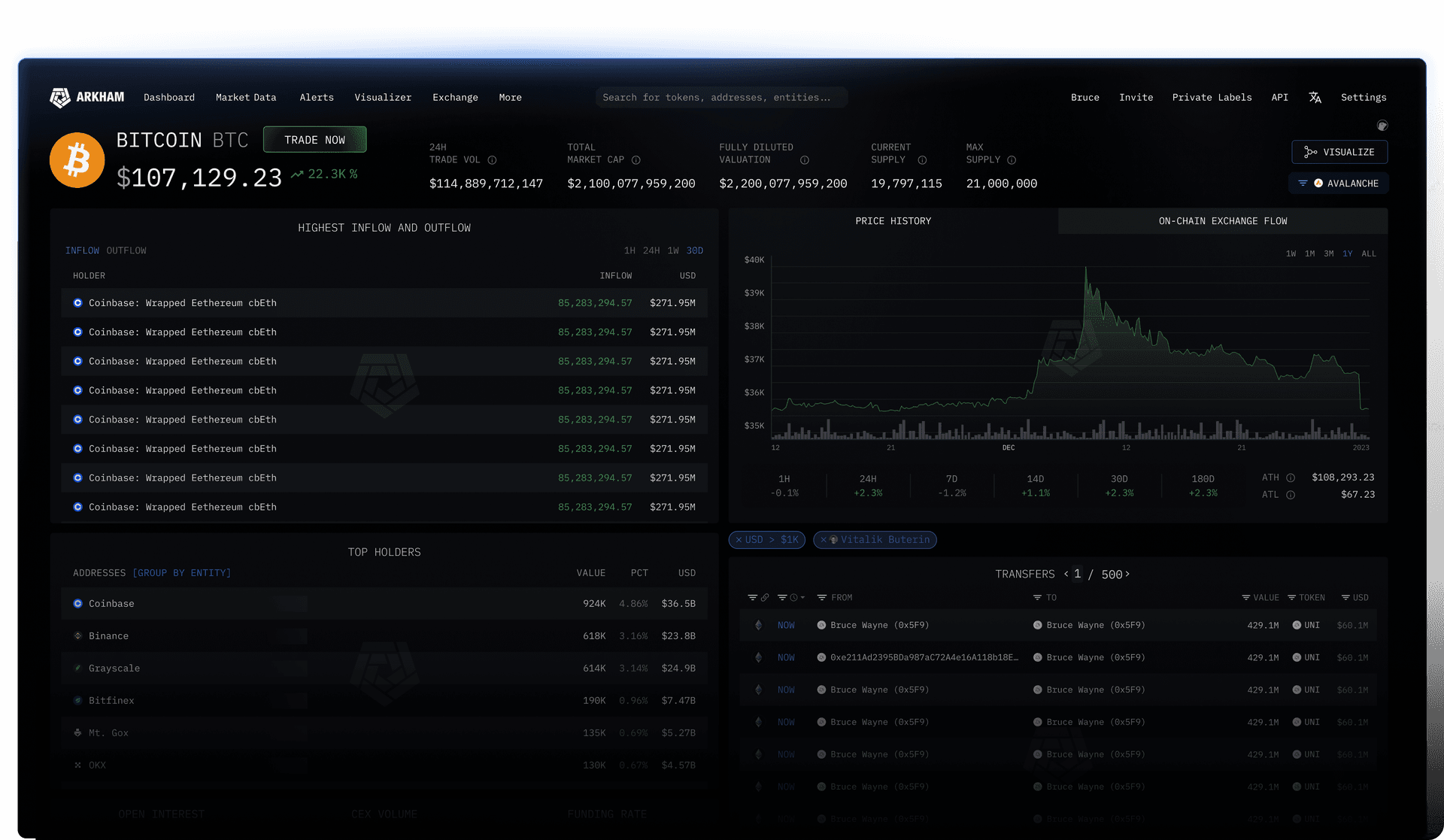Viewport: 1444px width, 840px height.
Task: Go to next transfers page arrow
Action: point(1127,575)
